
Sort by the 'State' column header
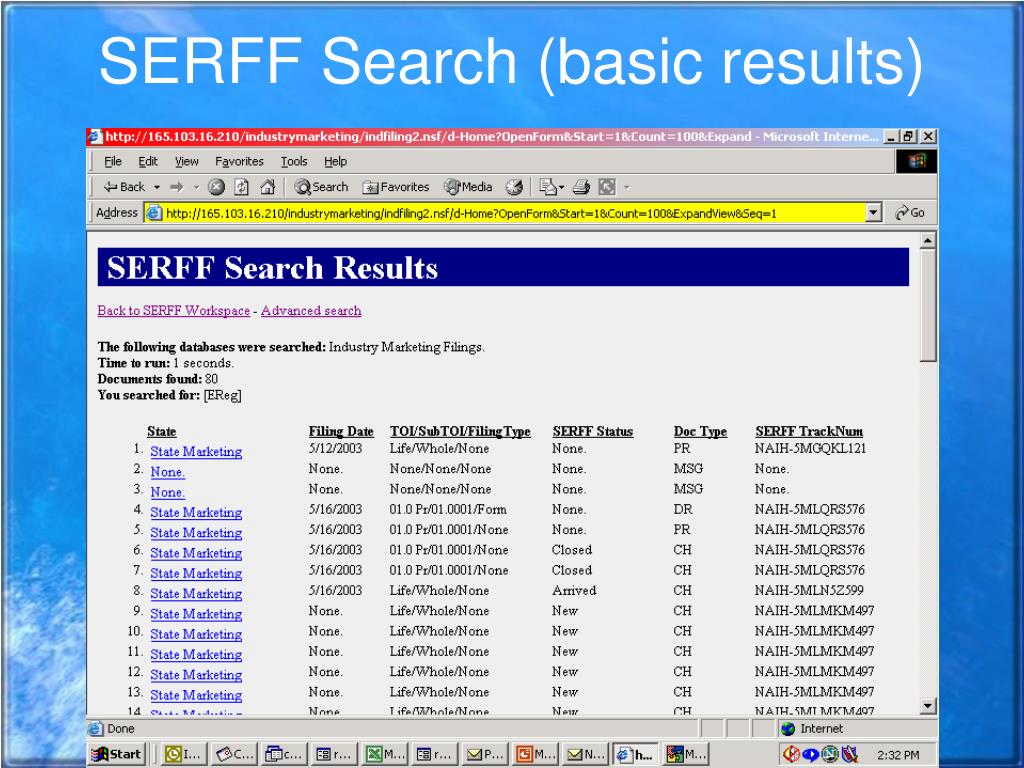click(x=161, y=432)
